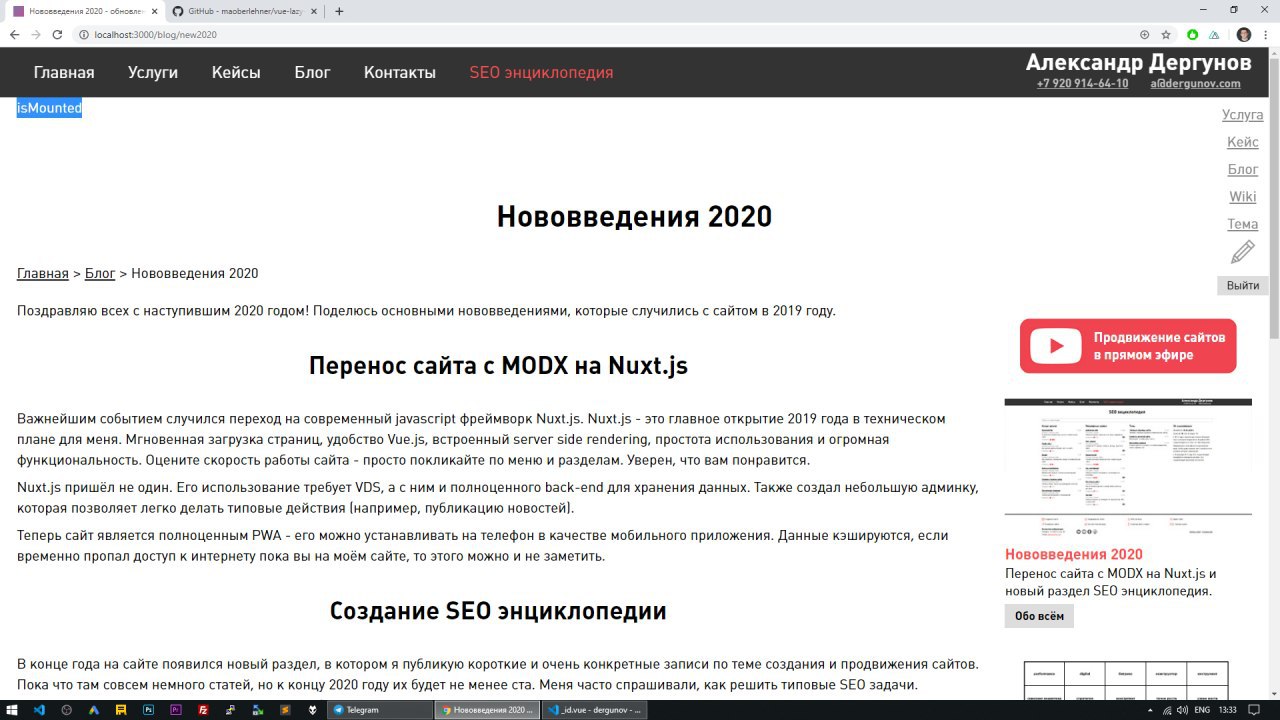Switch to _id.vue VS Code taskbar window
Viewport: 1280px width, 720px height.
596,710
